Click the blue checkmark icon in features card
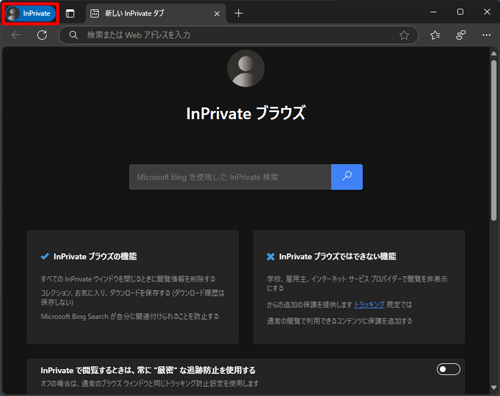The width and height of the screenshot is (500, 396). (x=45, y=256)
